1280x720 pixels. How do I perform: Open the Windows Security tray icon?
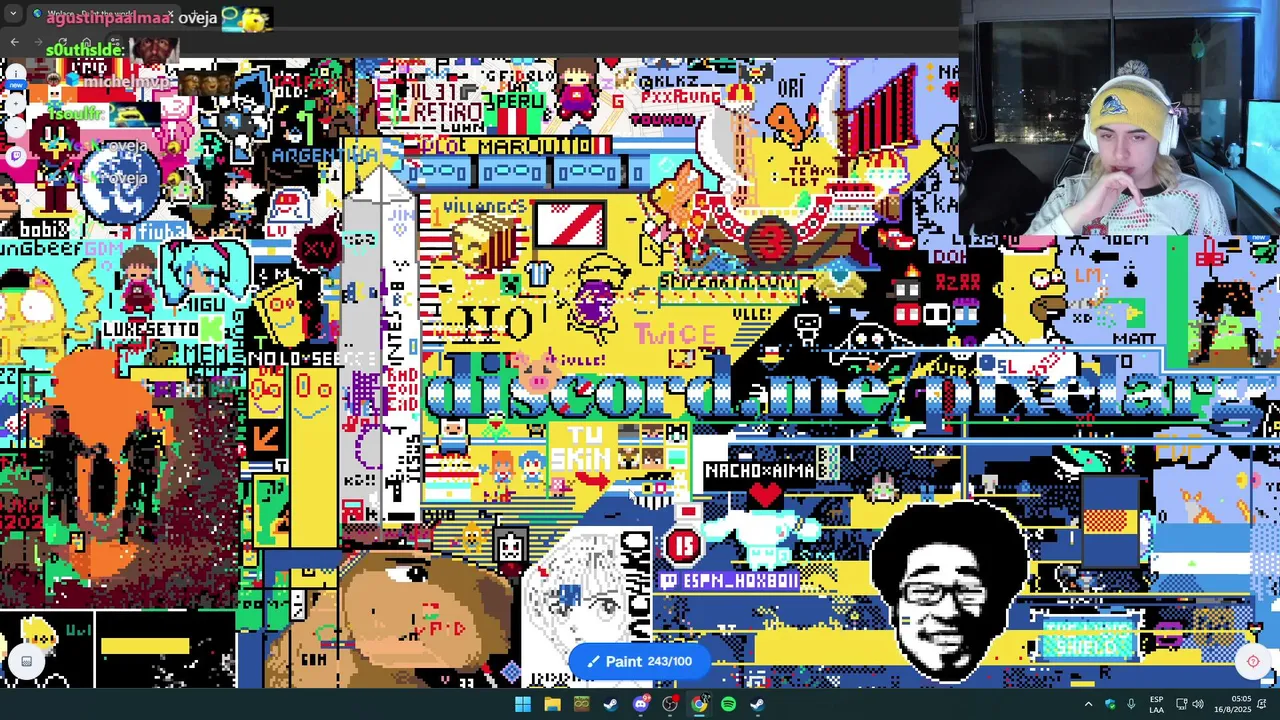coord(1110,704)
